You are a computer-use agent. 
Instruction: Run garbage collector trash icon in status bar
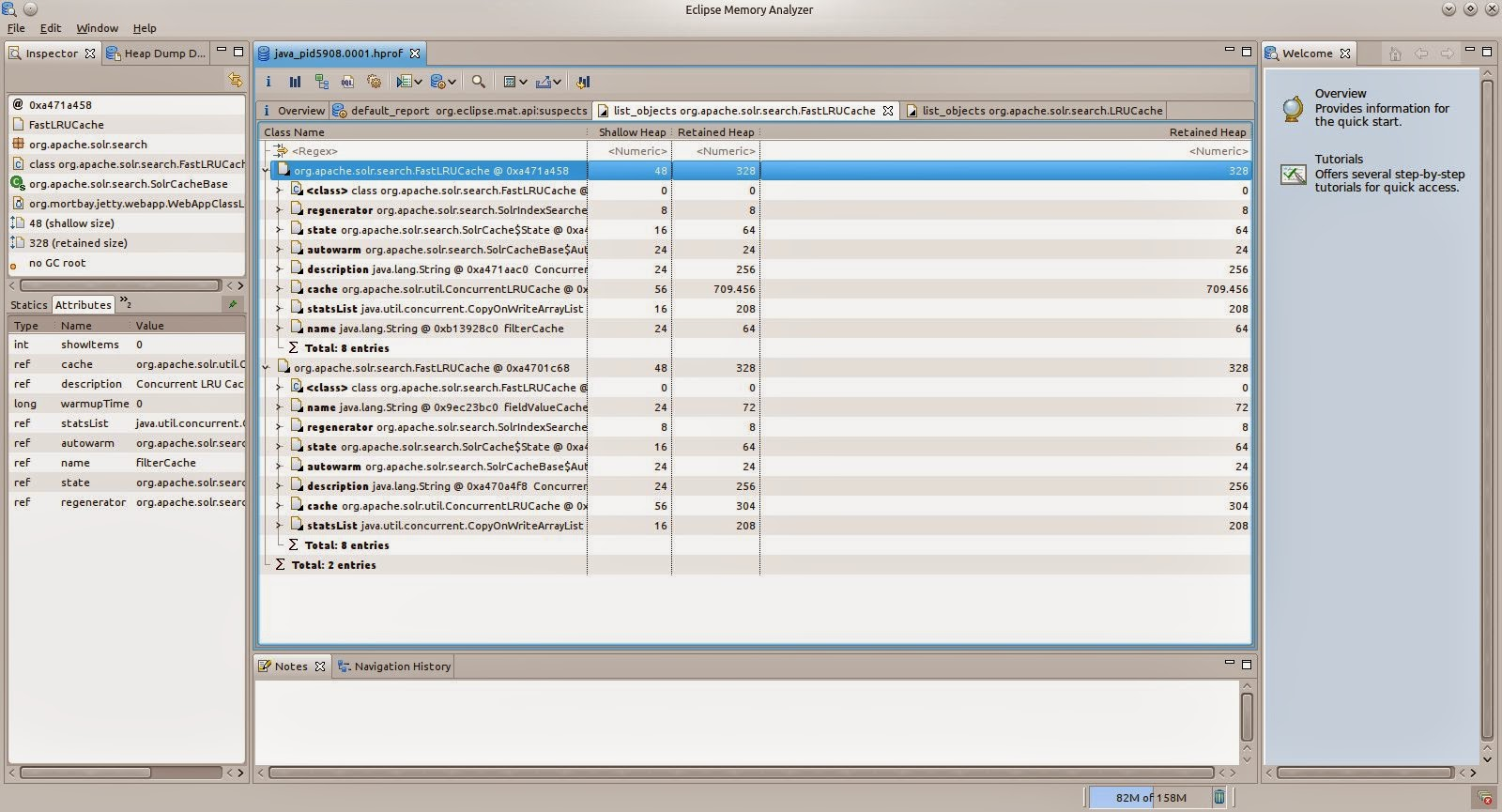coord(1218,797)
